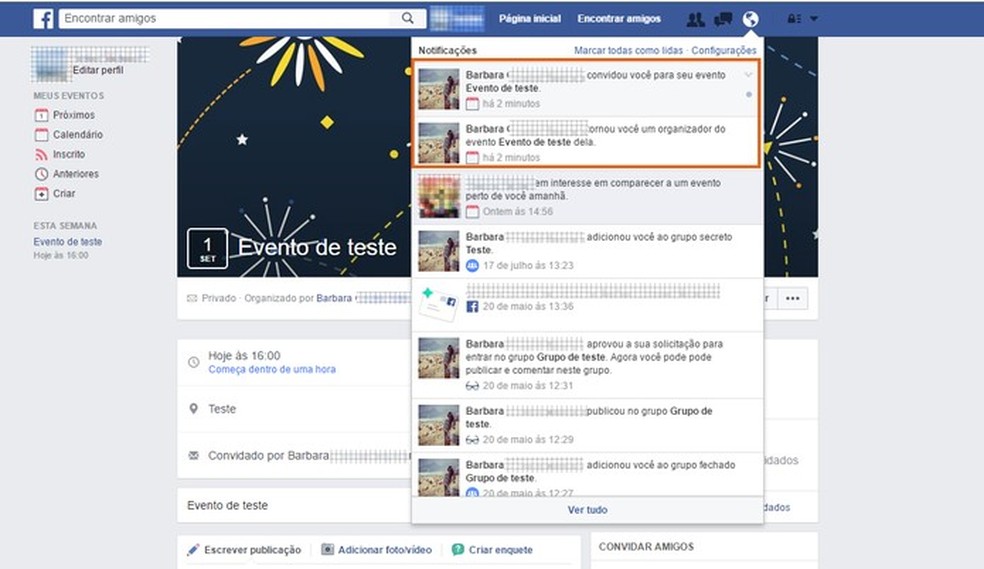Select Criar in Meus Eventos
This screenshot has height=569, width=984.
click(64, 194)
